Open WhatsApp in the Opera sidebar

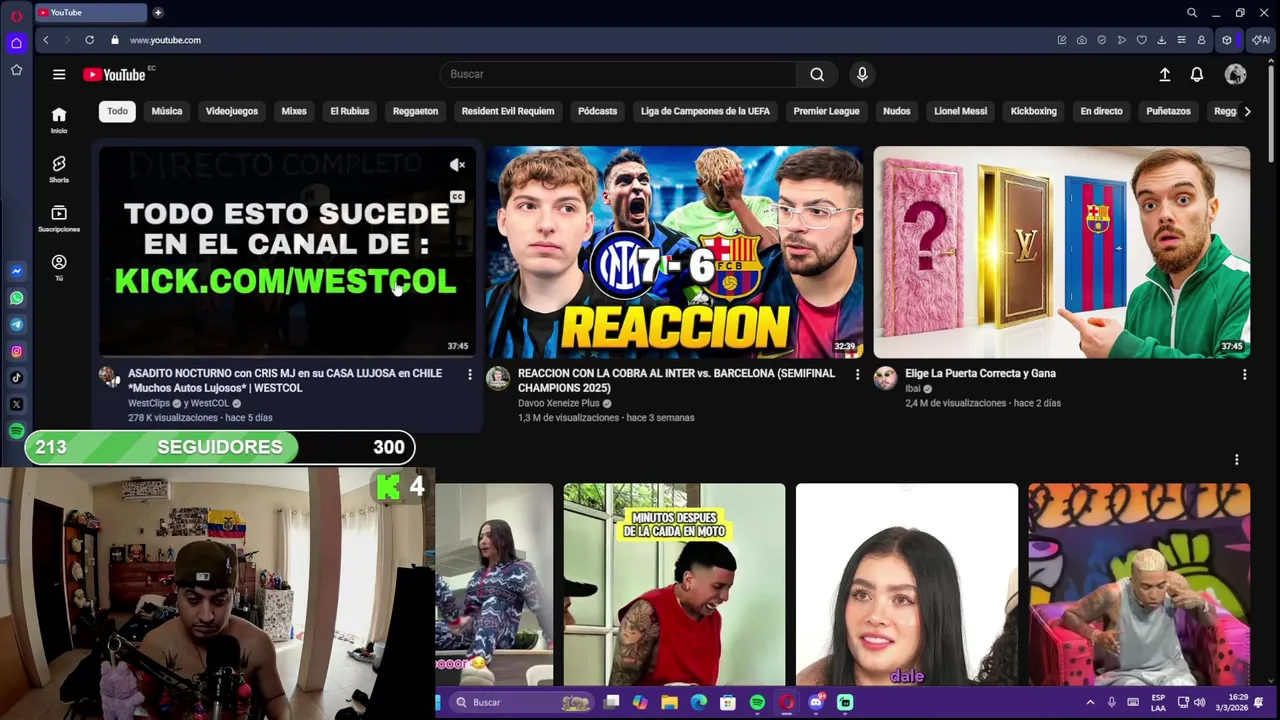[x=16, y=298]
